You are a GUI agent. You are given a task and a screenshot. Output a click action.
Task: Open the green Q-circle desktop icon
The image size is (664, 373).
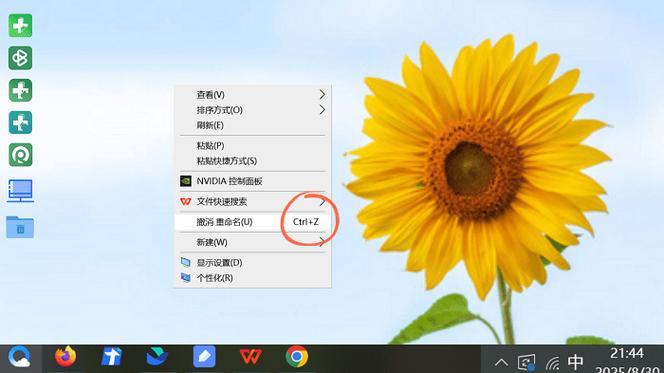(x=20, y=155)
